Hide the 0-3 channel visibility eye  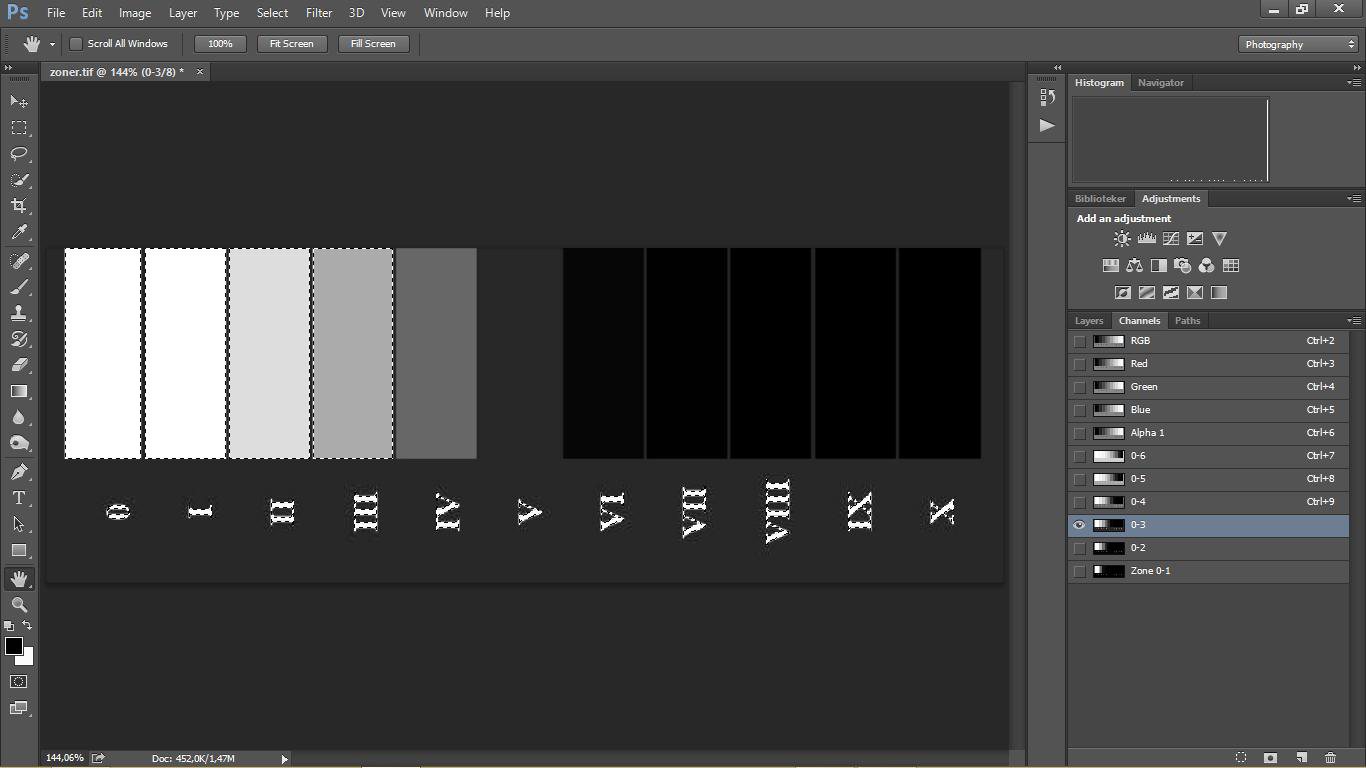pos(1079,525)
